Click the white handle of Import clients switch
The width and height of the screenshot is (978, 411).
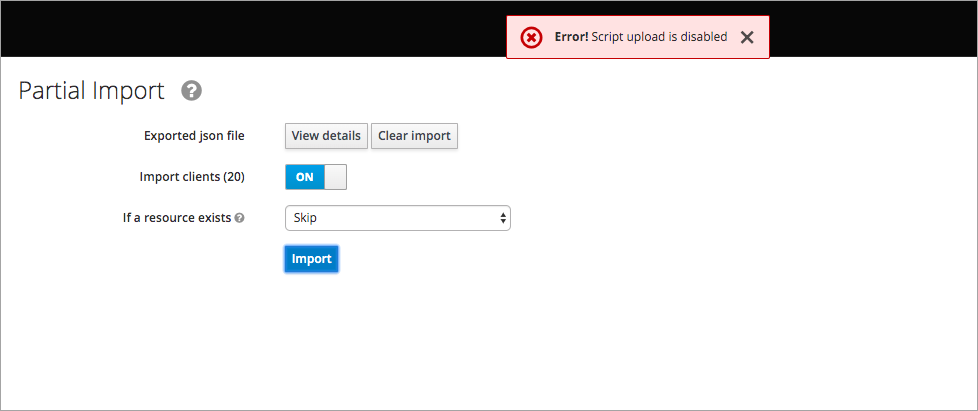click(x=336, y=177)
